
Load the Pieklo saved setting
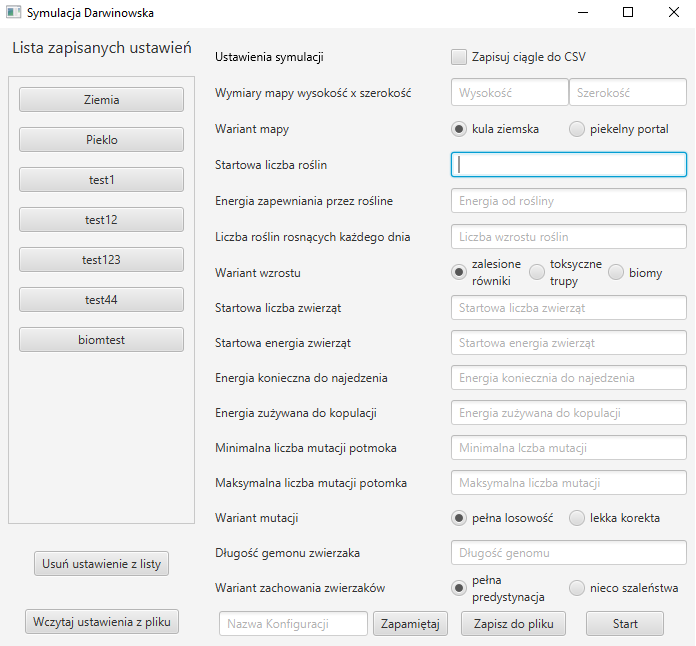(x=101, y=139)
